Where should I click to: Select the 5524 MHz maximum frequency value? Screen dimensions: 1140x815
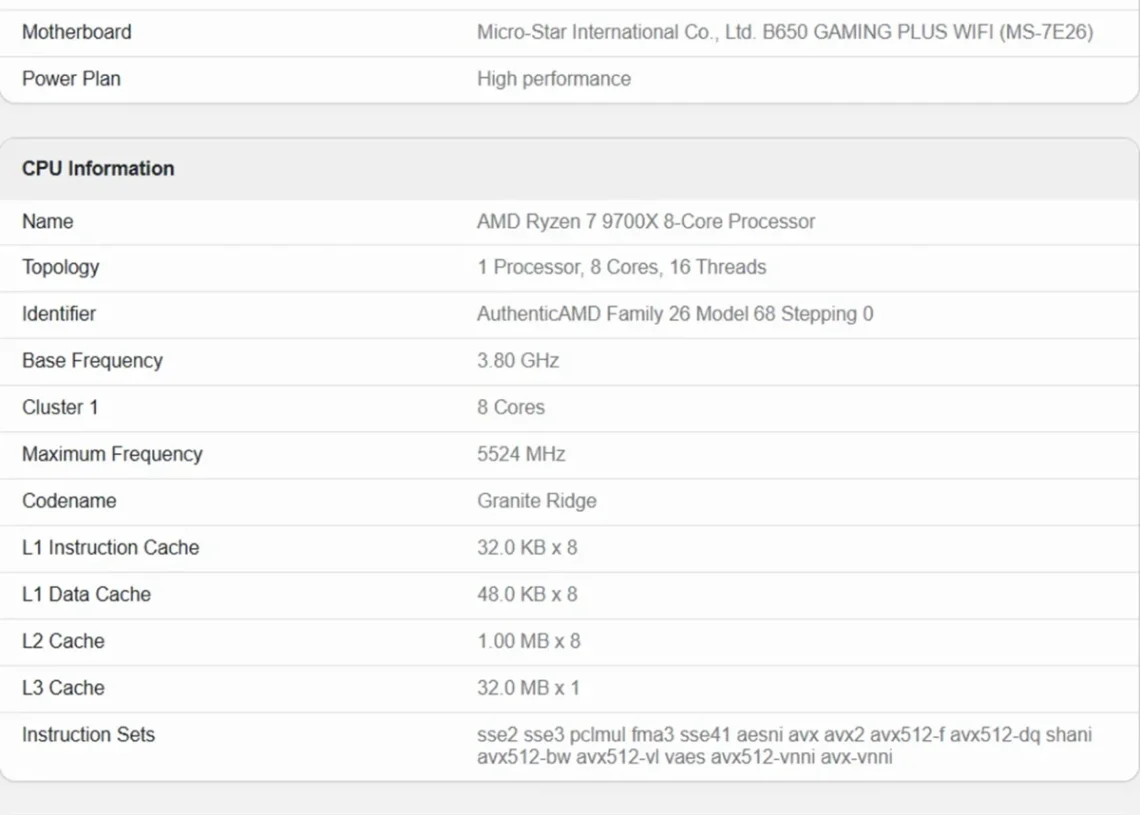point(521,454)
